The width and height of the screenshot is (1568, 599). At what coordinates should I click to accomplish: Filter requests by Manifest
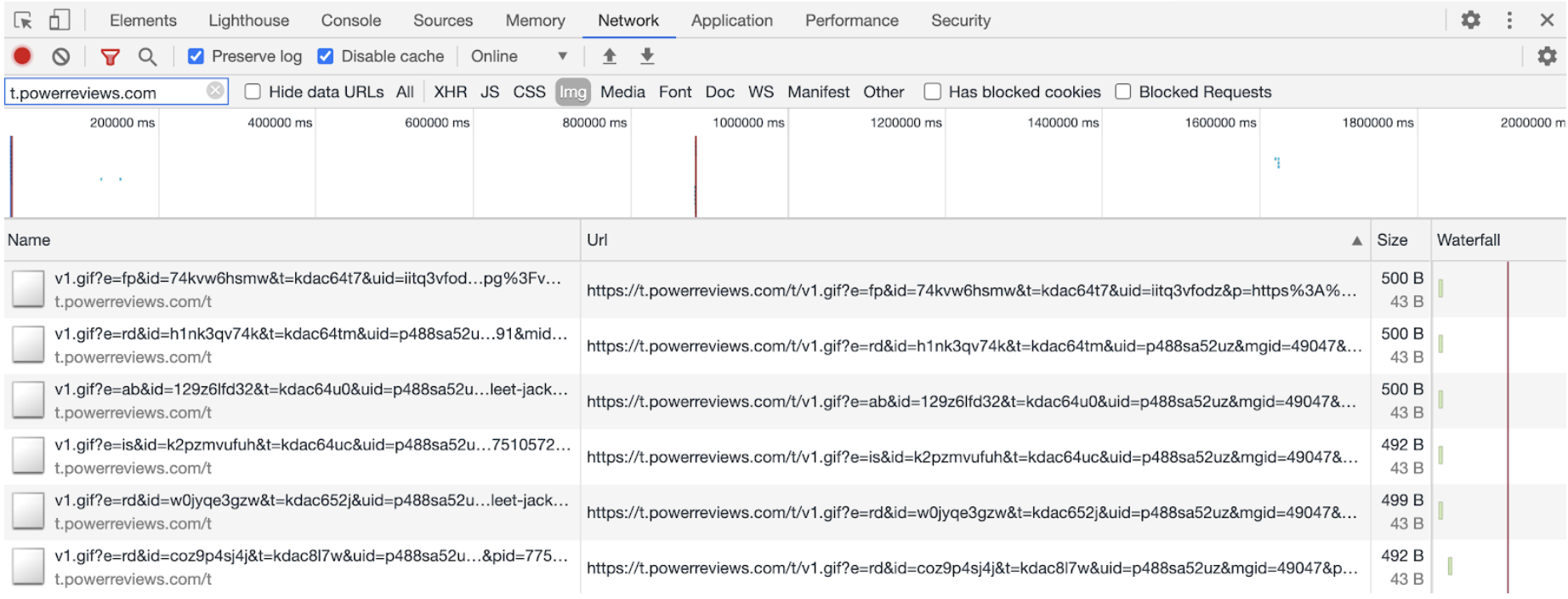click(818, 92)
